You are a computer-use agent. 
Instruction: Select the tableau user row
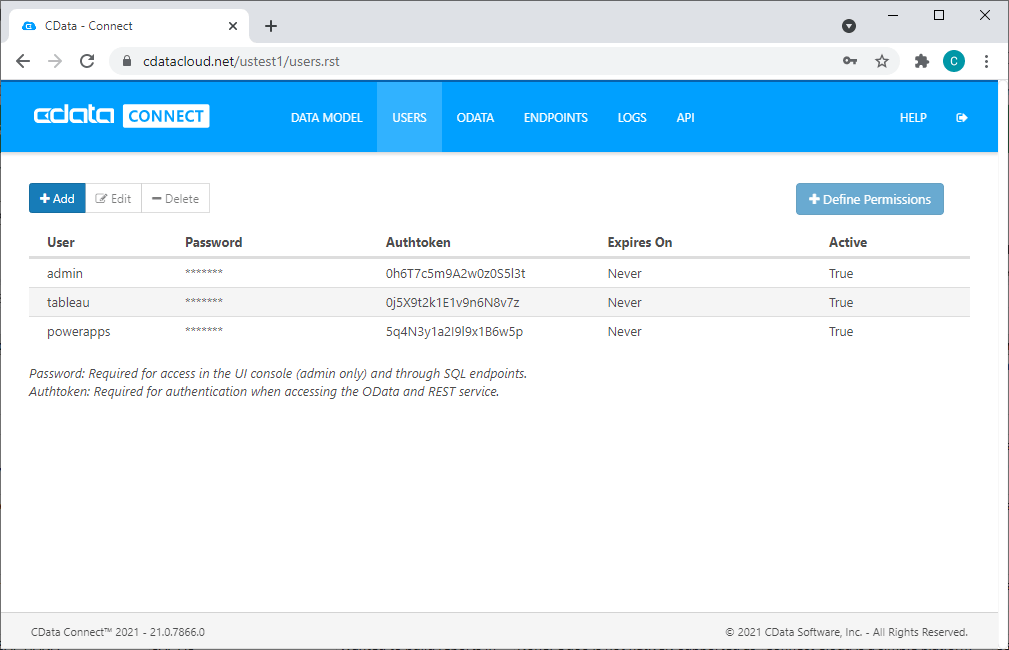click(68, 302)
